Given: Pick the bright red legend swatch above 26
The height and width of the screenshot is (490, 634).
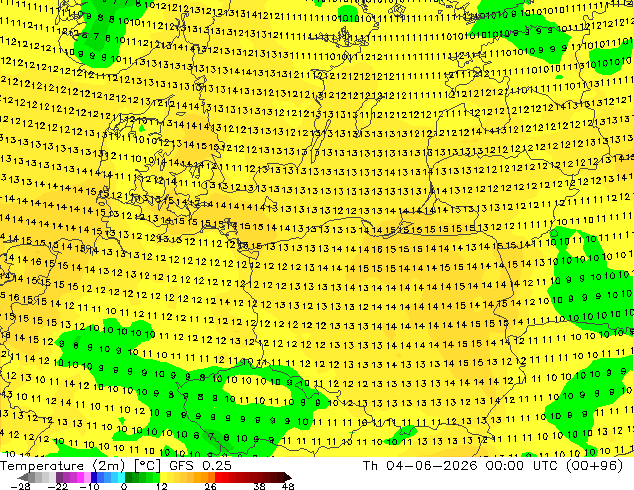Looking at the screenshot, I should [x=218, y=477].
